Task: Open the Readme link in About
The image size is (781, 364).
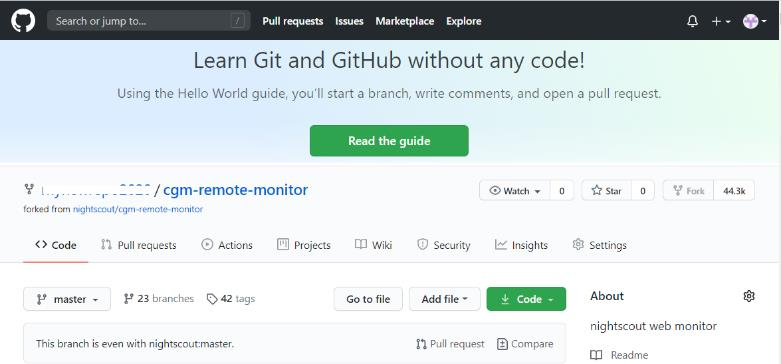Action: click(619, 355)
